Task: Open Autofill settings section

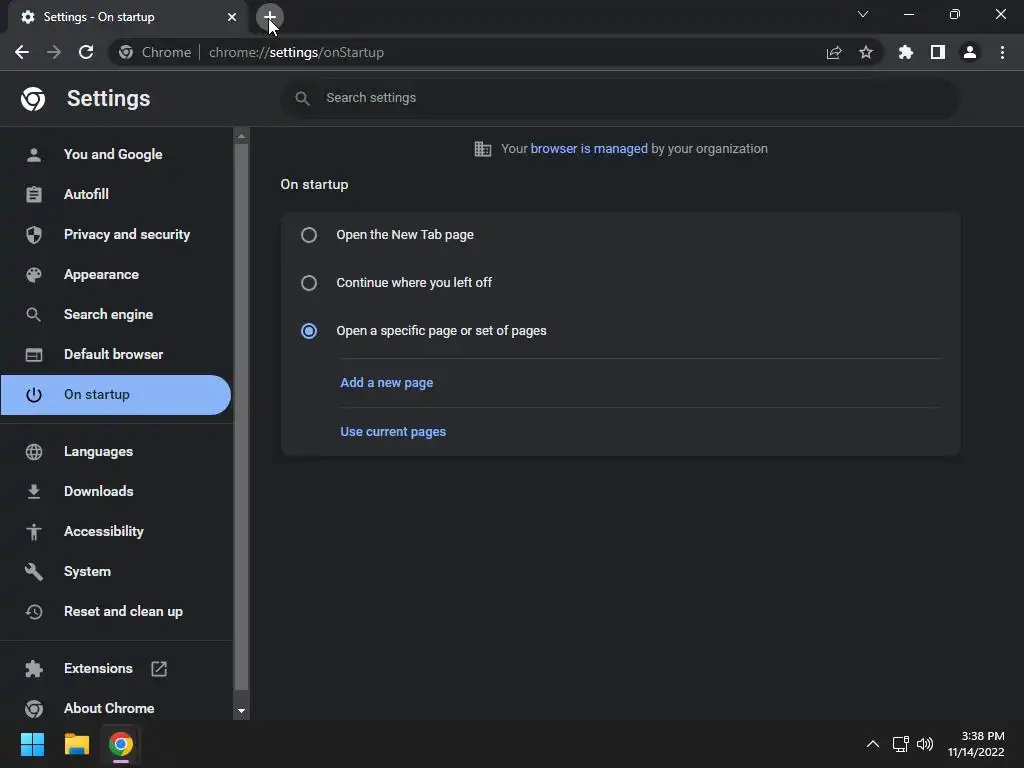Action: [x=116, y=195]
